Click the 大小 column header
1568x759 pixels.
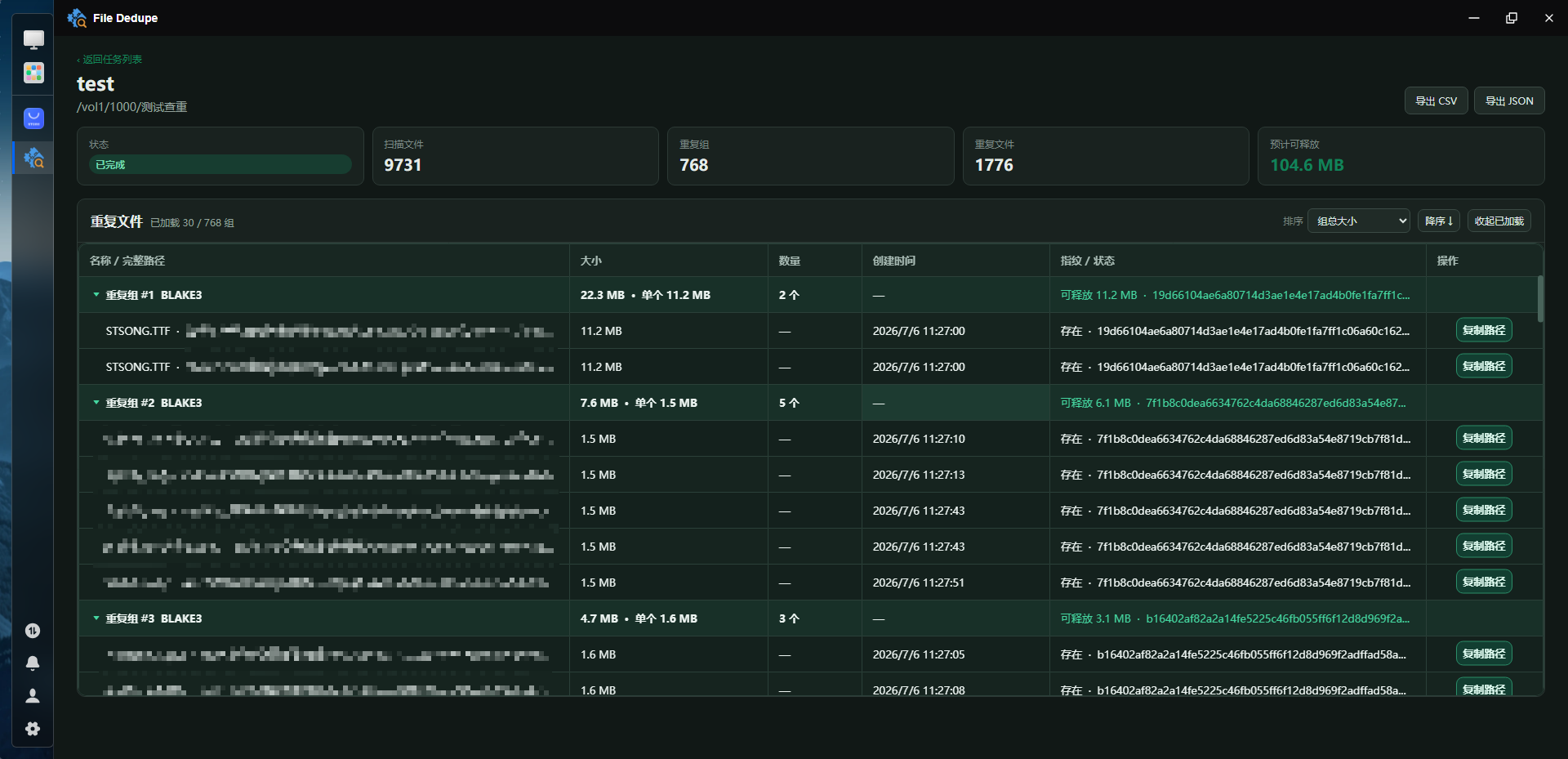[x=591, y=261]
